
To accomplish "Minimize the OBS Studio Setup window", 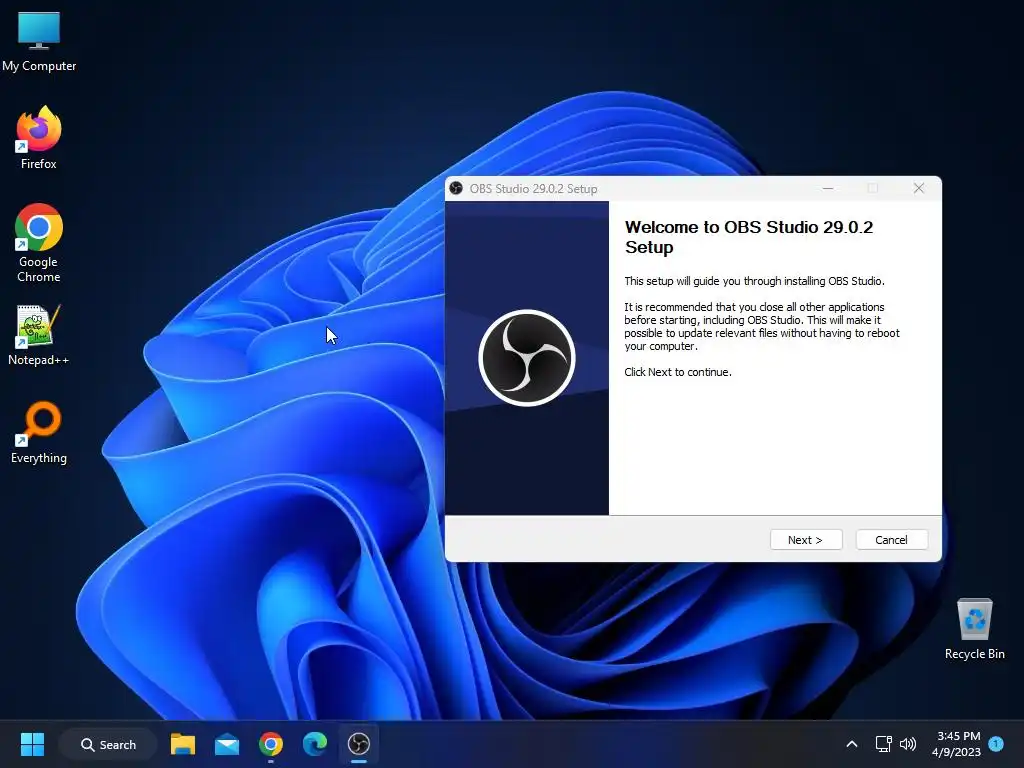I will point(828,188).
